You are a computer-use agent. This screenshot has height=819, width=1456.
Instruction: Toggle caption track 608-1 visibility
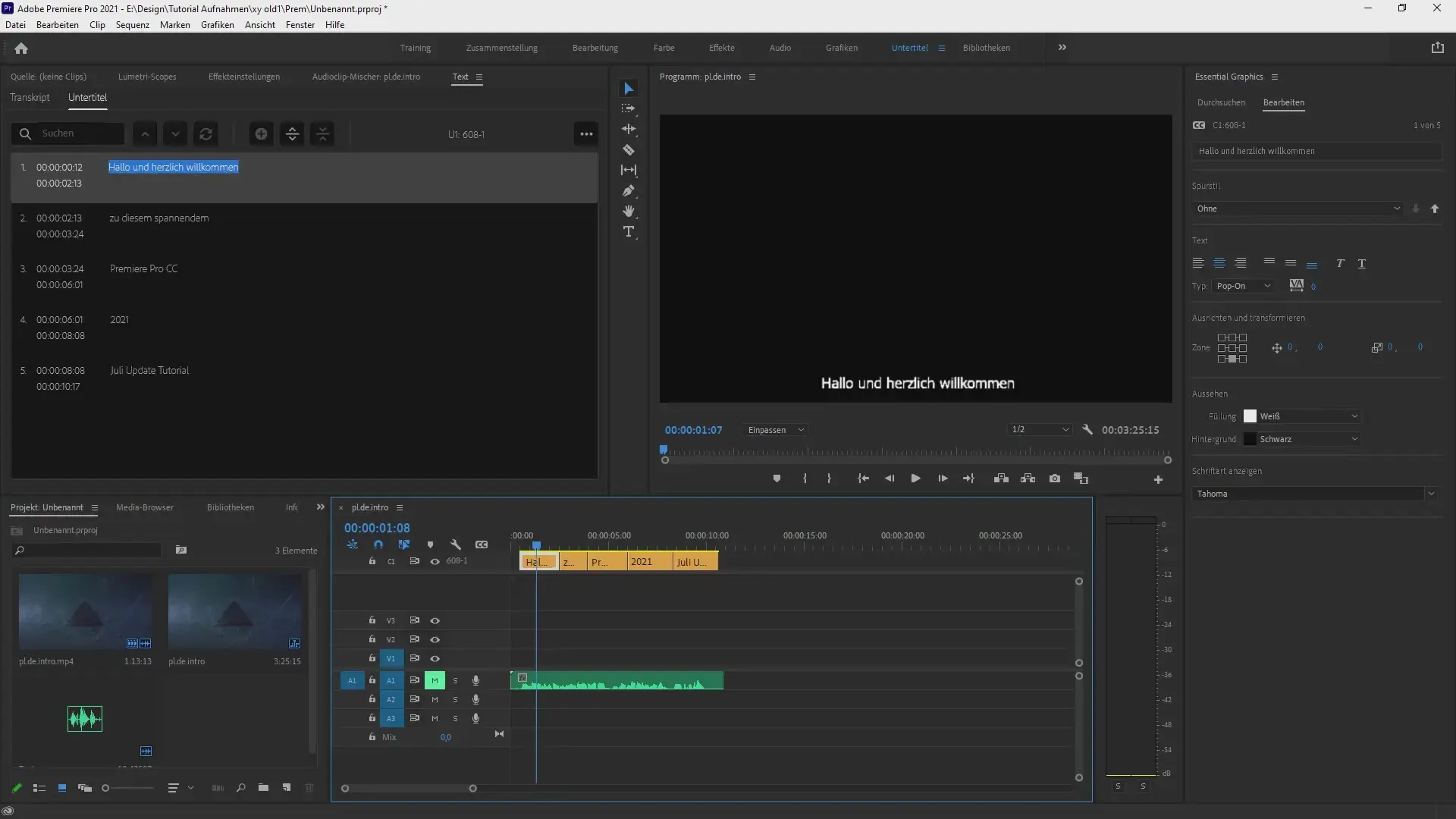point(435,562)
